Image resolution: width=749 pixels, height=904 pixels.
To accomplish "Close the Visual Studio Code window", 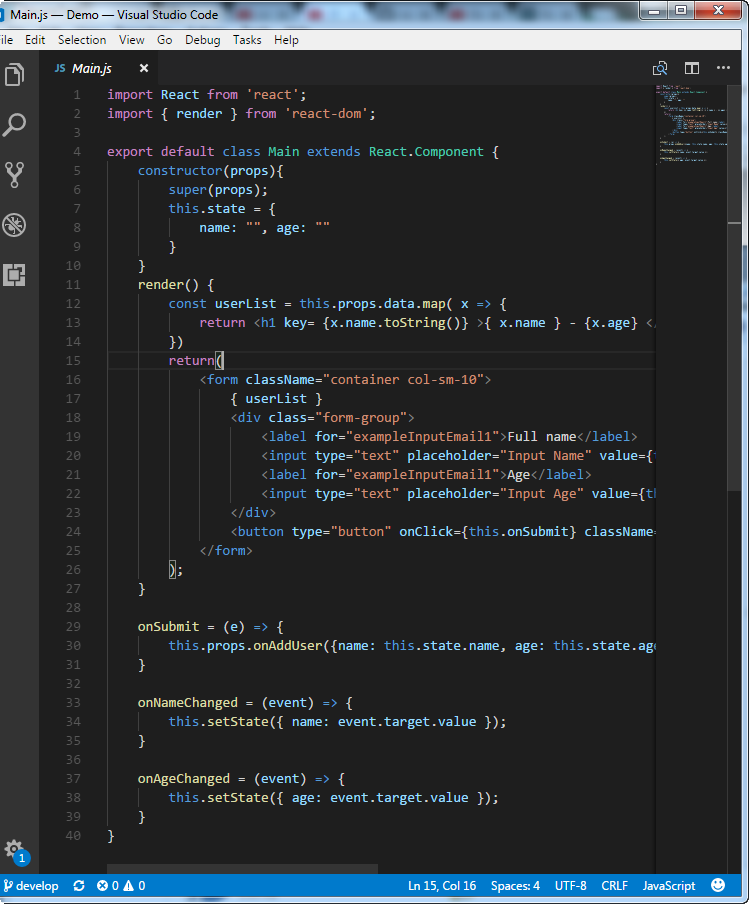I will click(x=718, y=10).
